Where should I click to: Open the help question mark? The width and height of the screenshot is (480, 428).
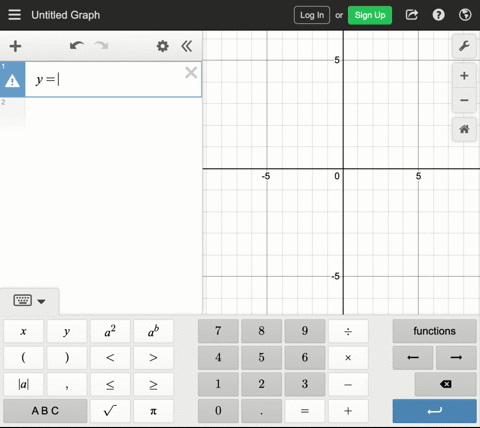[438, 15]
